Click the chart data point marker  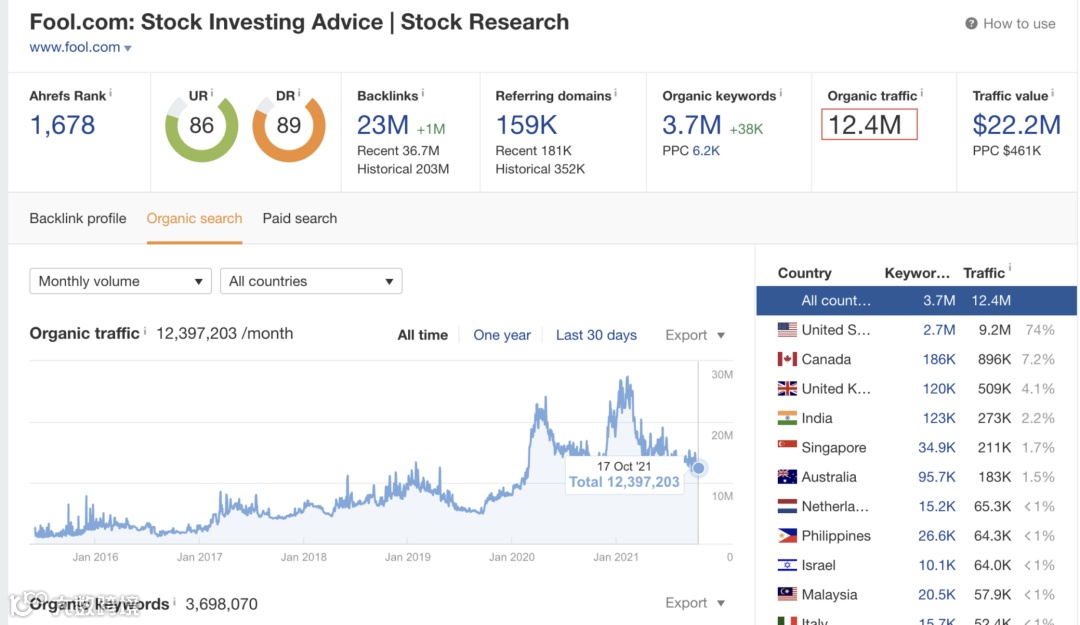(x=698, y=469)
